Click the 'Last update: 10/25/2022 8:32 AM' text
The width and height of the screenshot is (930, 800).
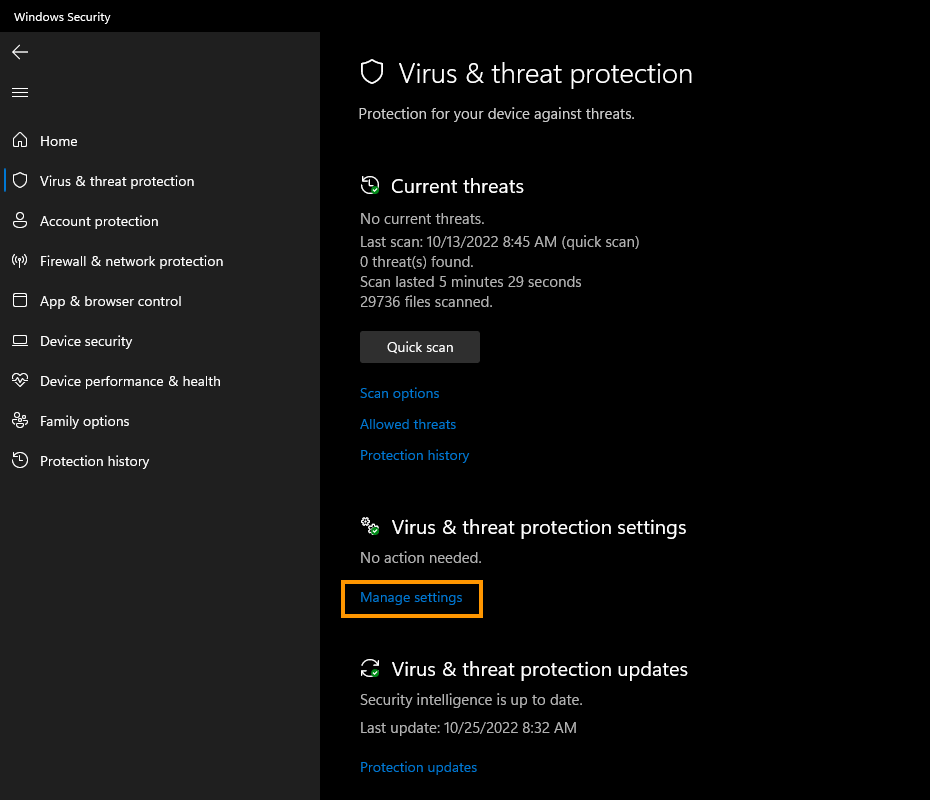click(468, 728)
